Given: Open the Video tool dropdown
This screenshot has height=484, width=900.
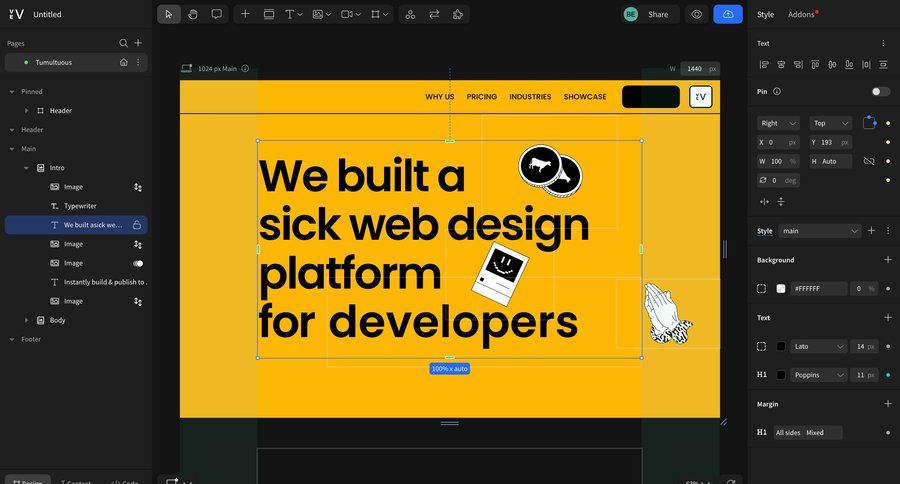Looking at the screenshot, I should point(351,14).
